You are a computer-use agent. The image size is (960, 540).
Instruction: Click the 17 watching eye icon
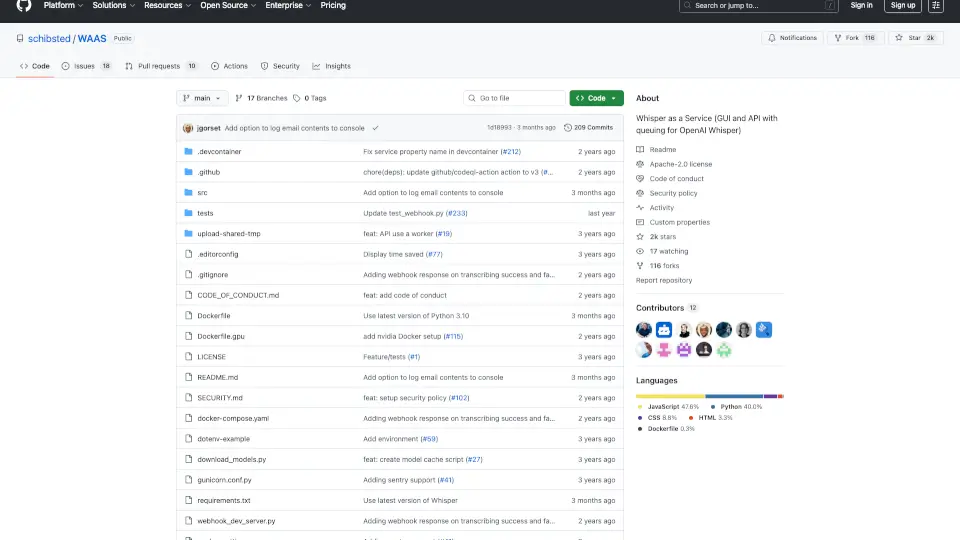click(640, 251)
